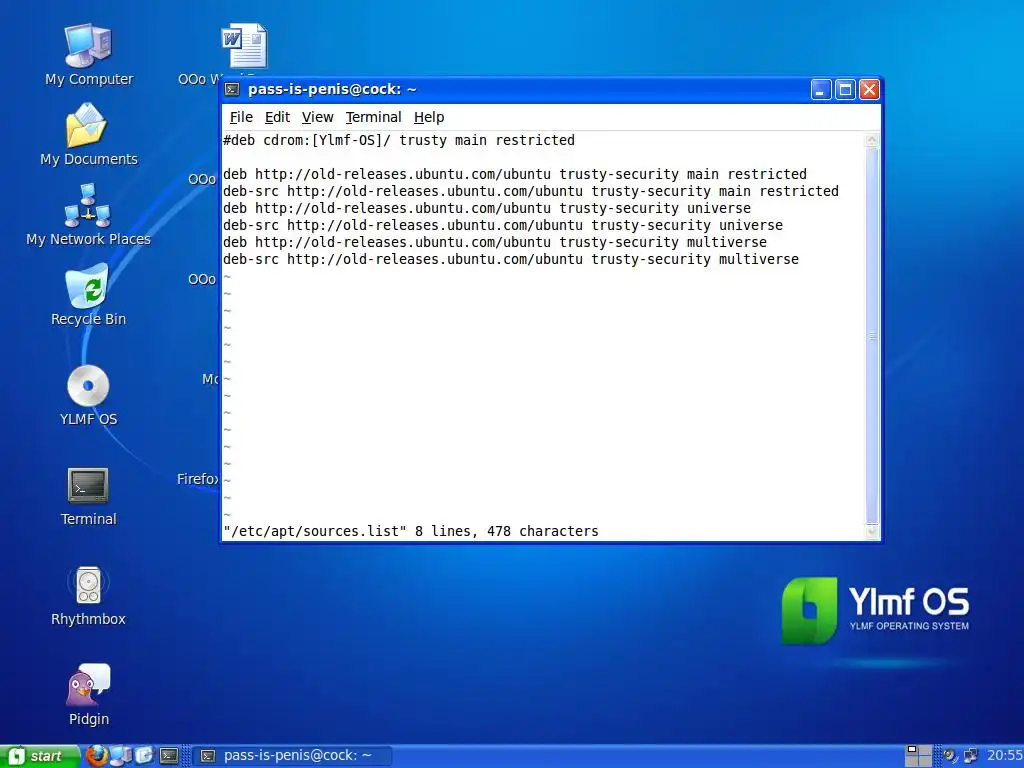1024x768 pixels.
Task: Open terminal from quick launch bar
Action: click(x=169, y=756)
